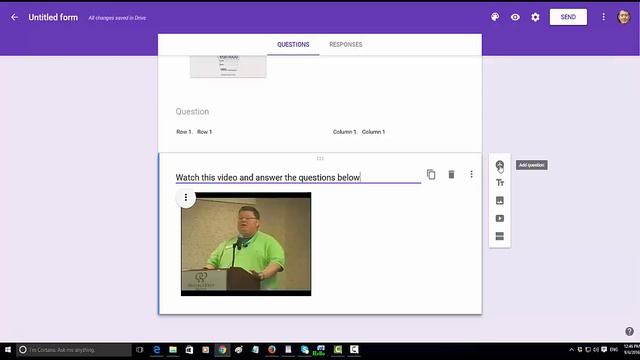Open File Explorer from the taskbar
This screenshot has height=360, width=640.
click(x=173, y=350)
